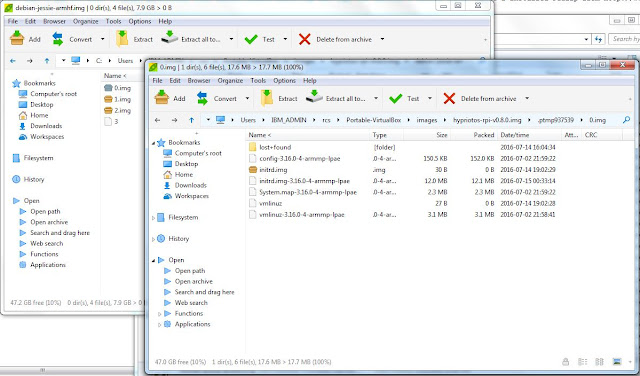Viewport: 640px width, 376px height.
Task: Switch to icons view in front status bar
Action: click(599, 362)
